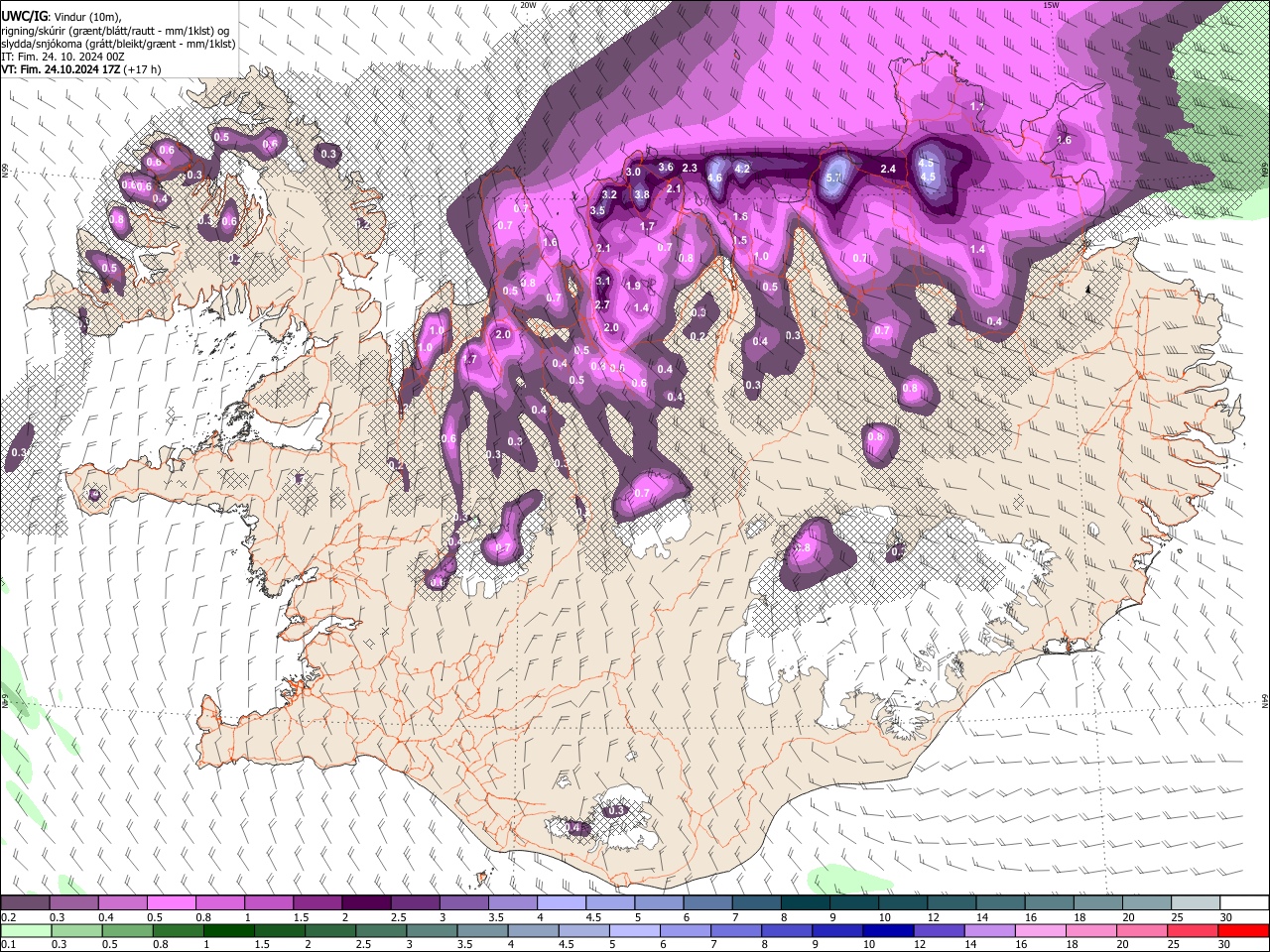Pick the darkest purple 2 snow swatch

[365, 903]
